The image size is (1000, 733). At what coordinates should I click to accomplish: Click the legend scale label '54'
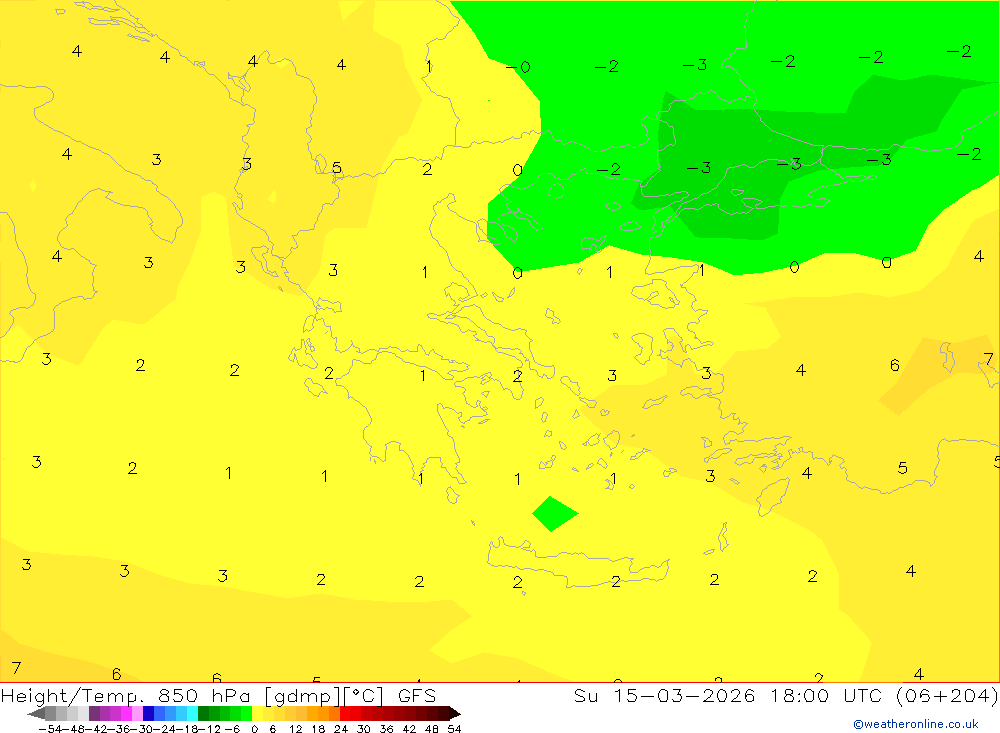click(454, 729)
